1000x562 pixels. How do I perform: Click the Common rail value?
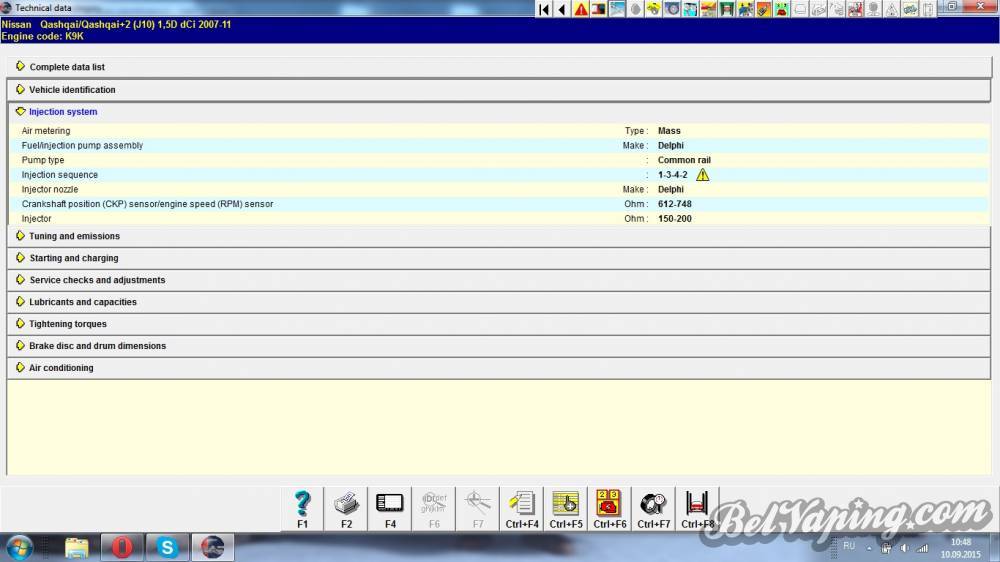pos(684,160)
